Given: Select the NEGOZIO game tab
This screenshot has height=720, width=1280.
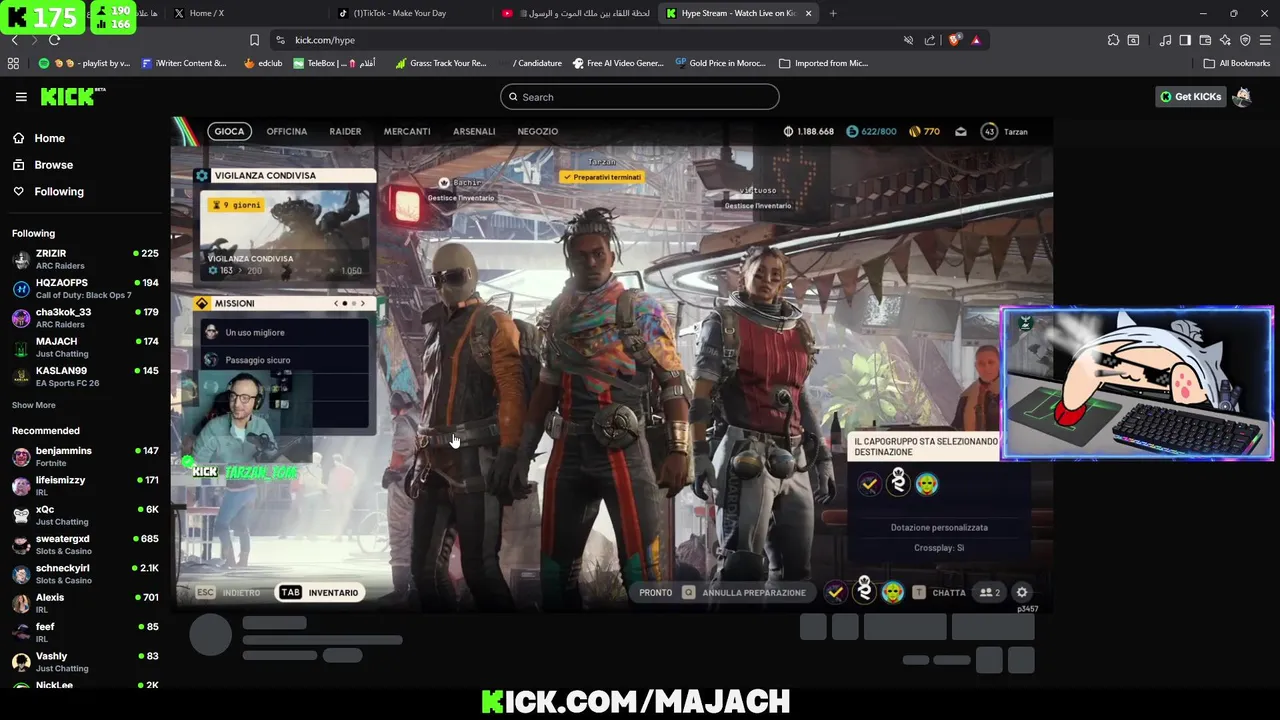Looking at the screenshot, I should pos(538,131).
